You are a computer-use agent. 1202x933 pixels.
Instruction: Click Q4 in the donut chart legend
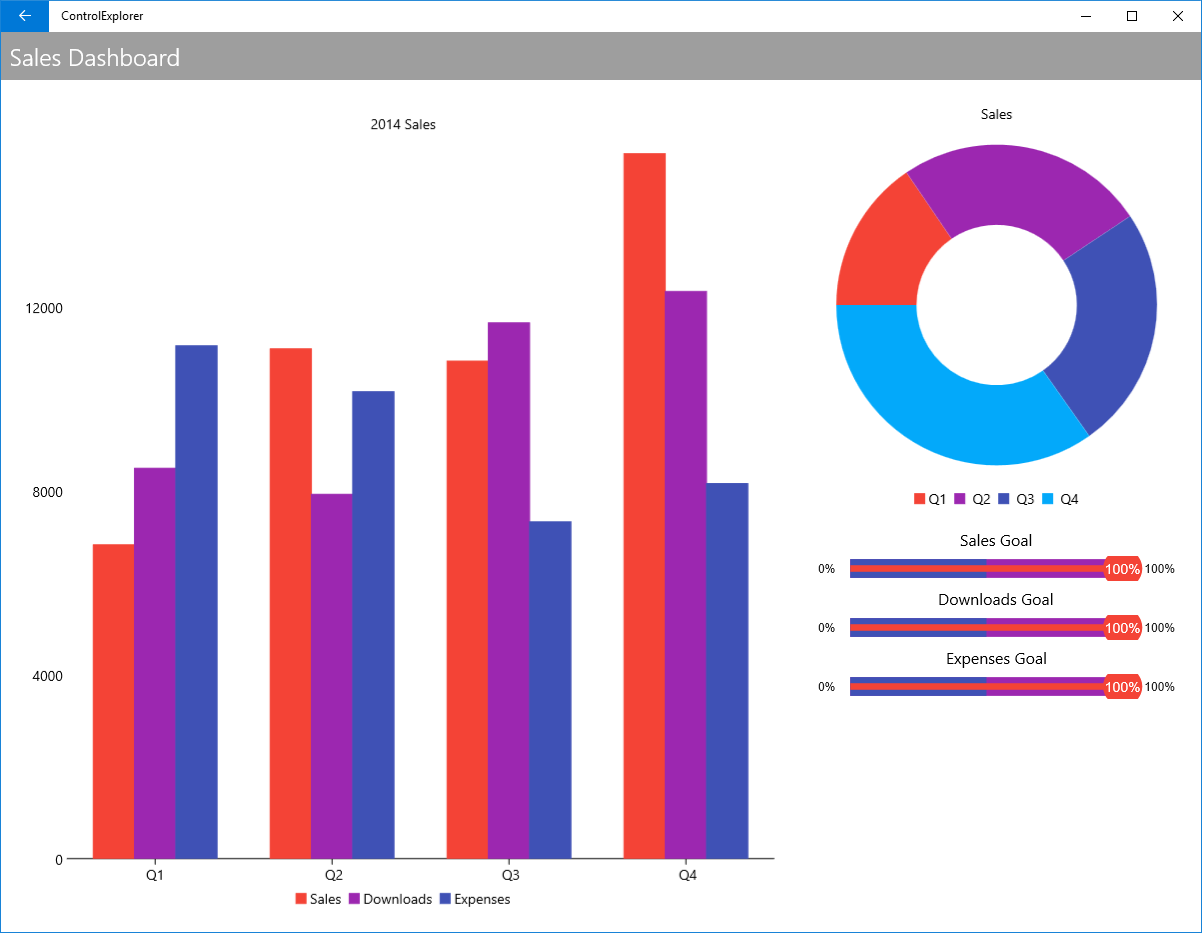1062,499
